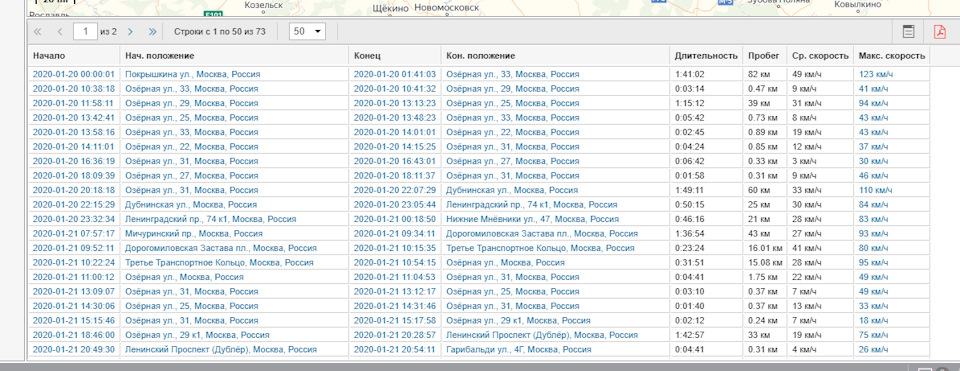The height and width of the screenshot is (371, 960).
Task: Go to previous page arrow
Action: point(59,31)
